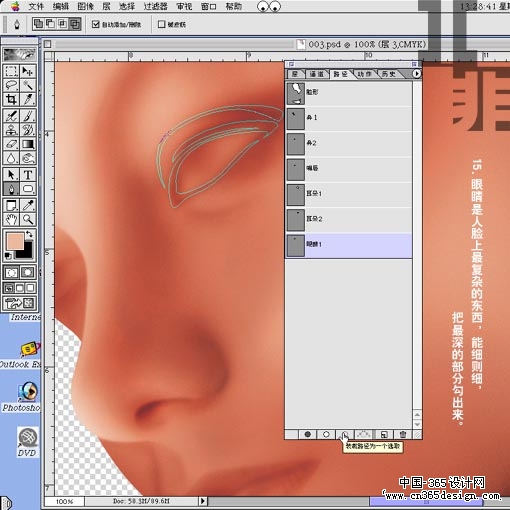The height and width of the screenshot is (510, 510).
Task: Select the Lasso tool
Action: click(x=11, y=85)
